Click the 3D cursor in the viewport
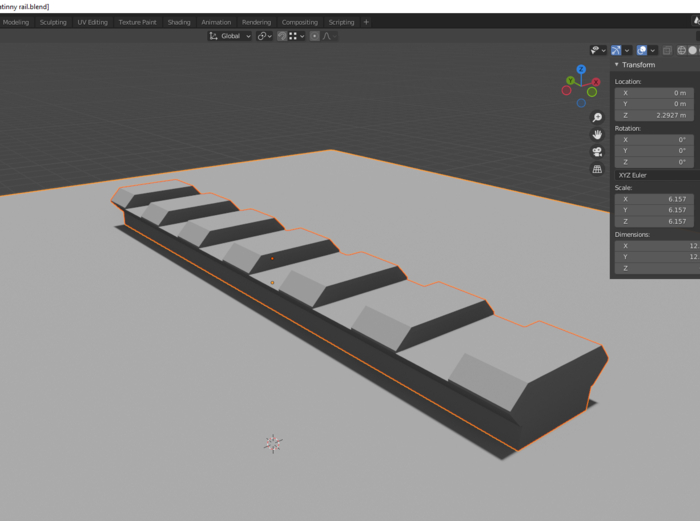Screen dimensions: 700x521 (x=273, y=444)
